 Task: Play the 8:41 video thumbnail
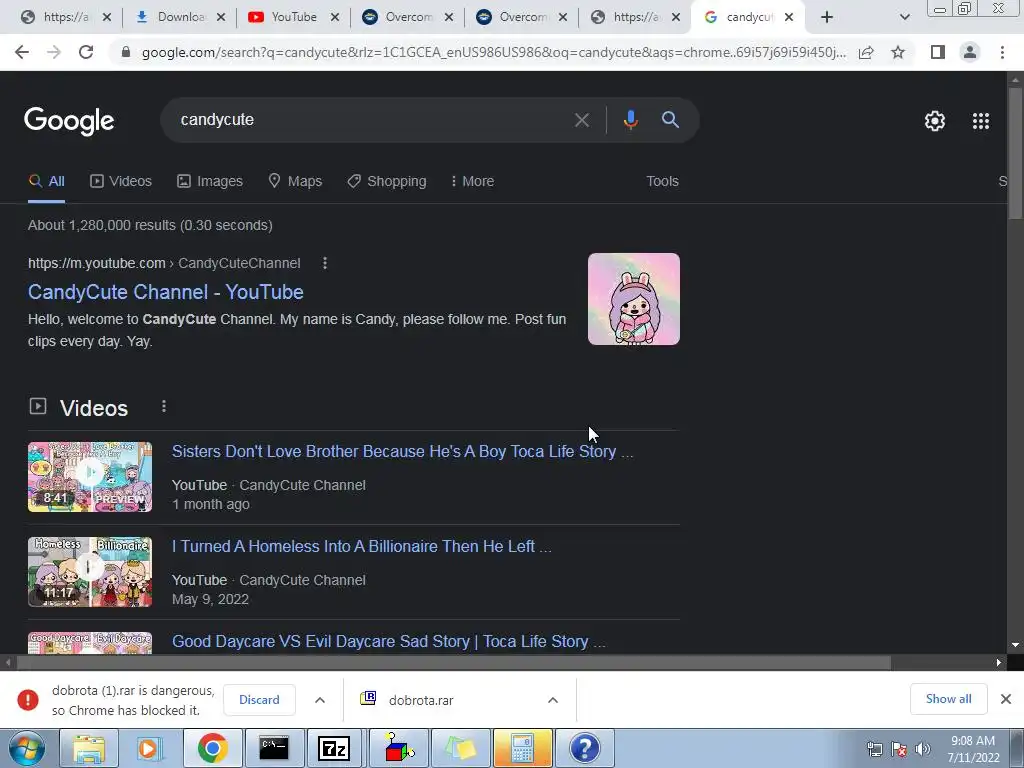(90, 477)
